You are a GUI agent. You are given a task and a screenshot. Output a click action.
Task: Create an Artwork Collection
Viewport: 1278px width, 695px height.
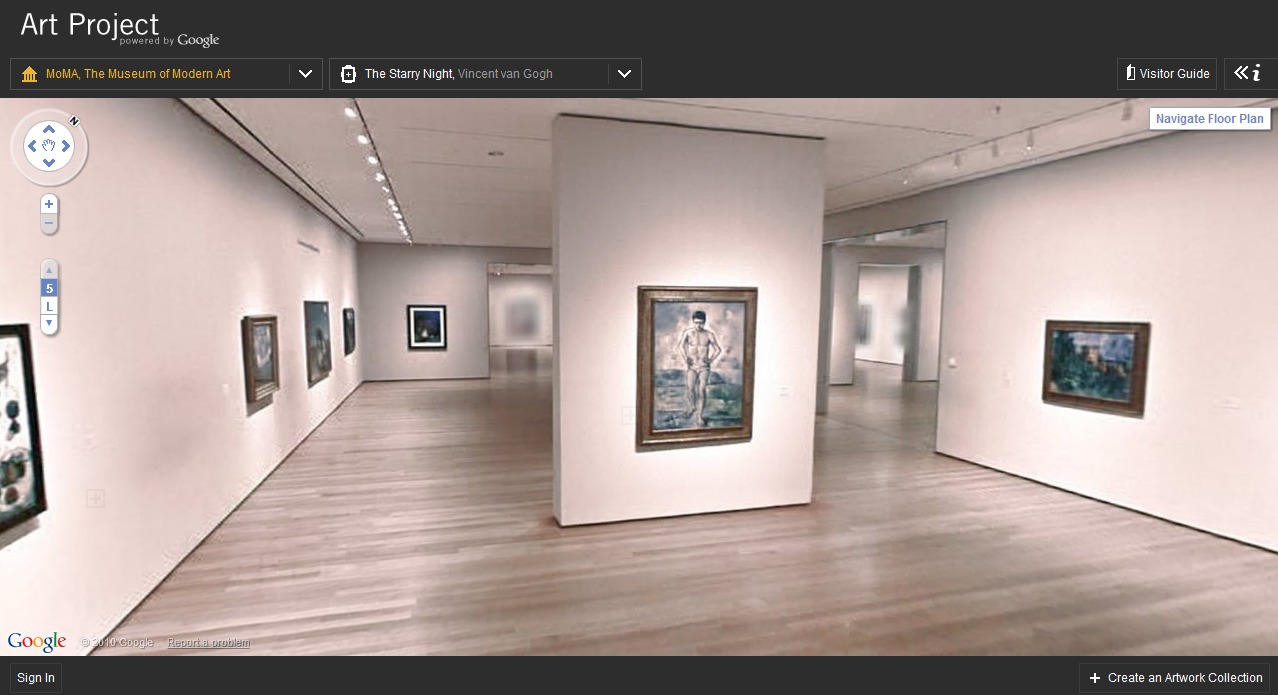(x=1174, y=678)
